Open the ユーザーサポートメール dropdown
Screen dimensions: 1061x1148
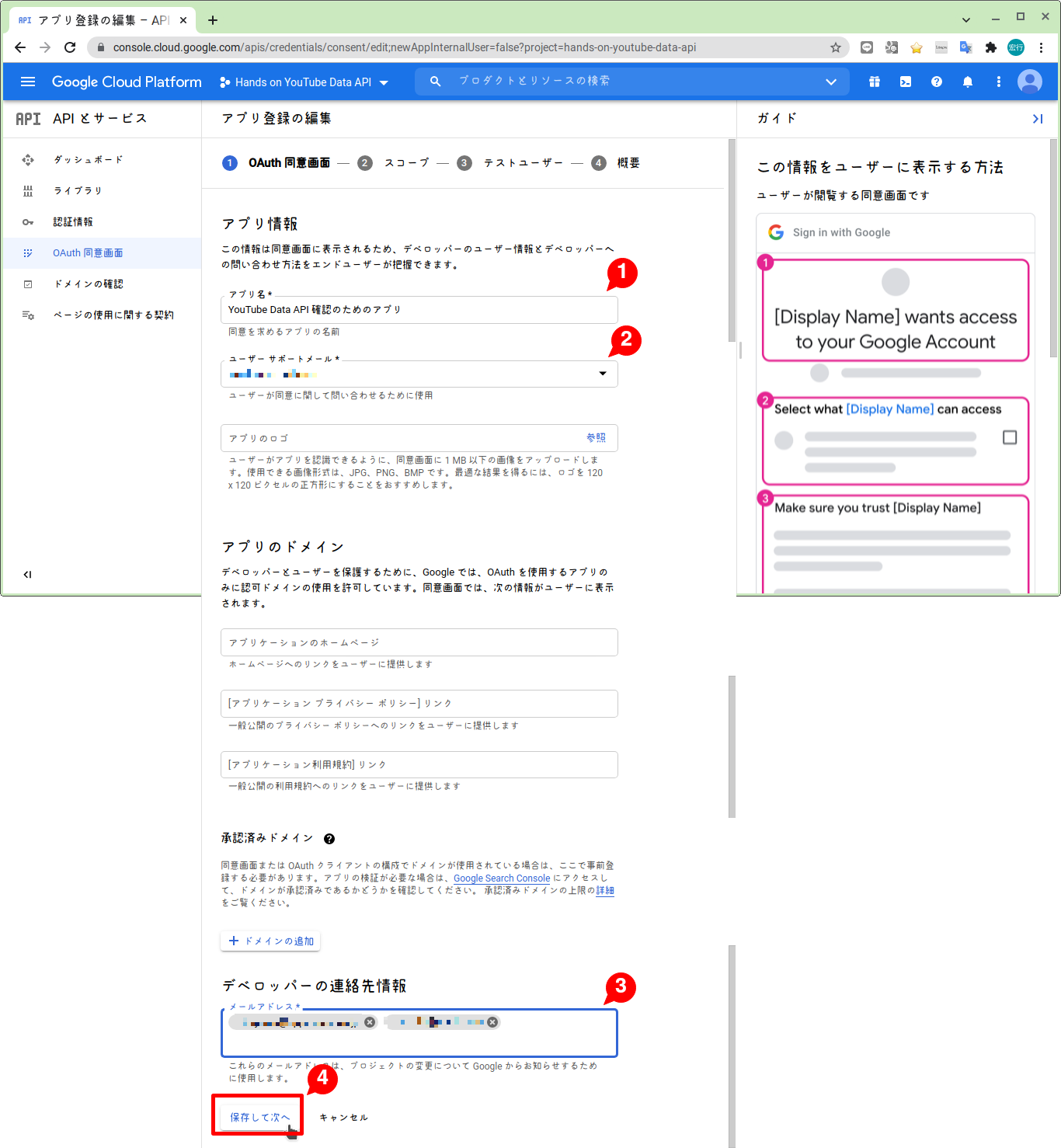tap(603, 374)
